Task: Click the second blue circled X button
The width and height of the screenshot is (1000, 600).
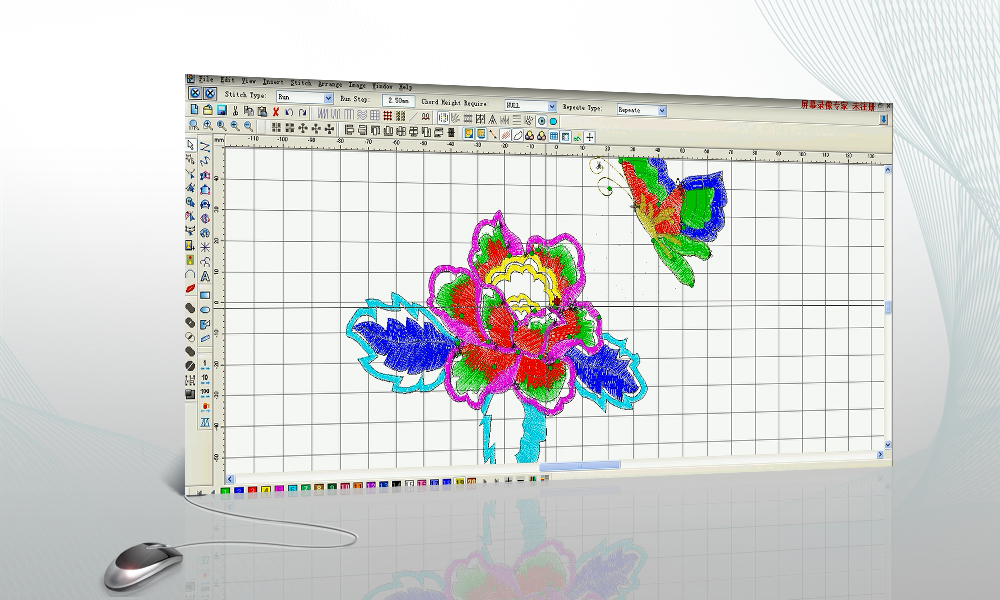Action: coord(210,93)
